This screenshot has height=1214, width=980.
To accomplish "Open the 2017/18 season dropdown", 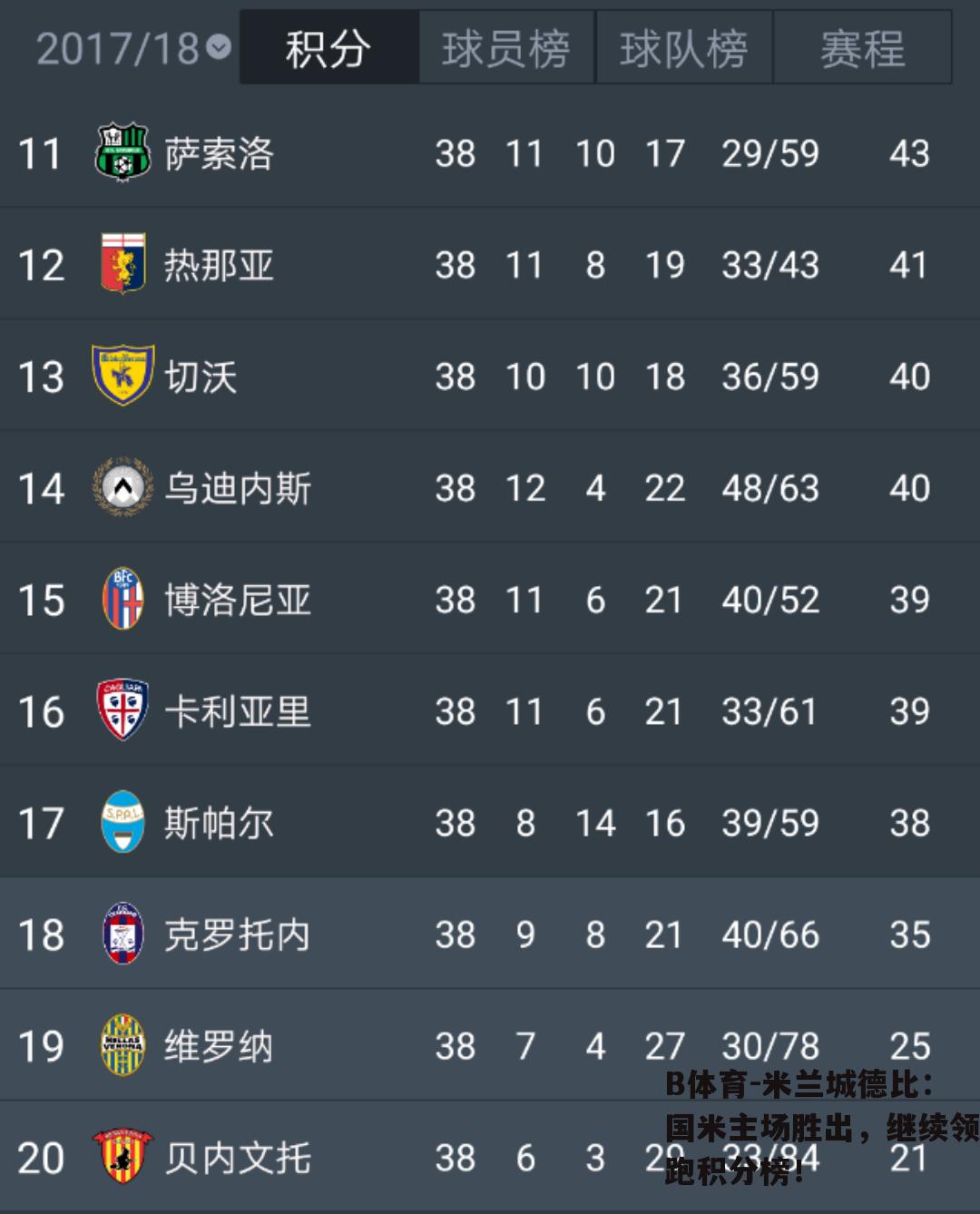I will (132, 48).
